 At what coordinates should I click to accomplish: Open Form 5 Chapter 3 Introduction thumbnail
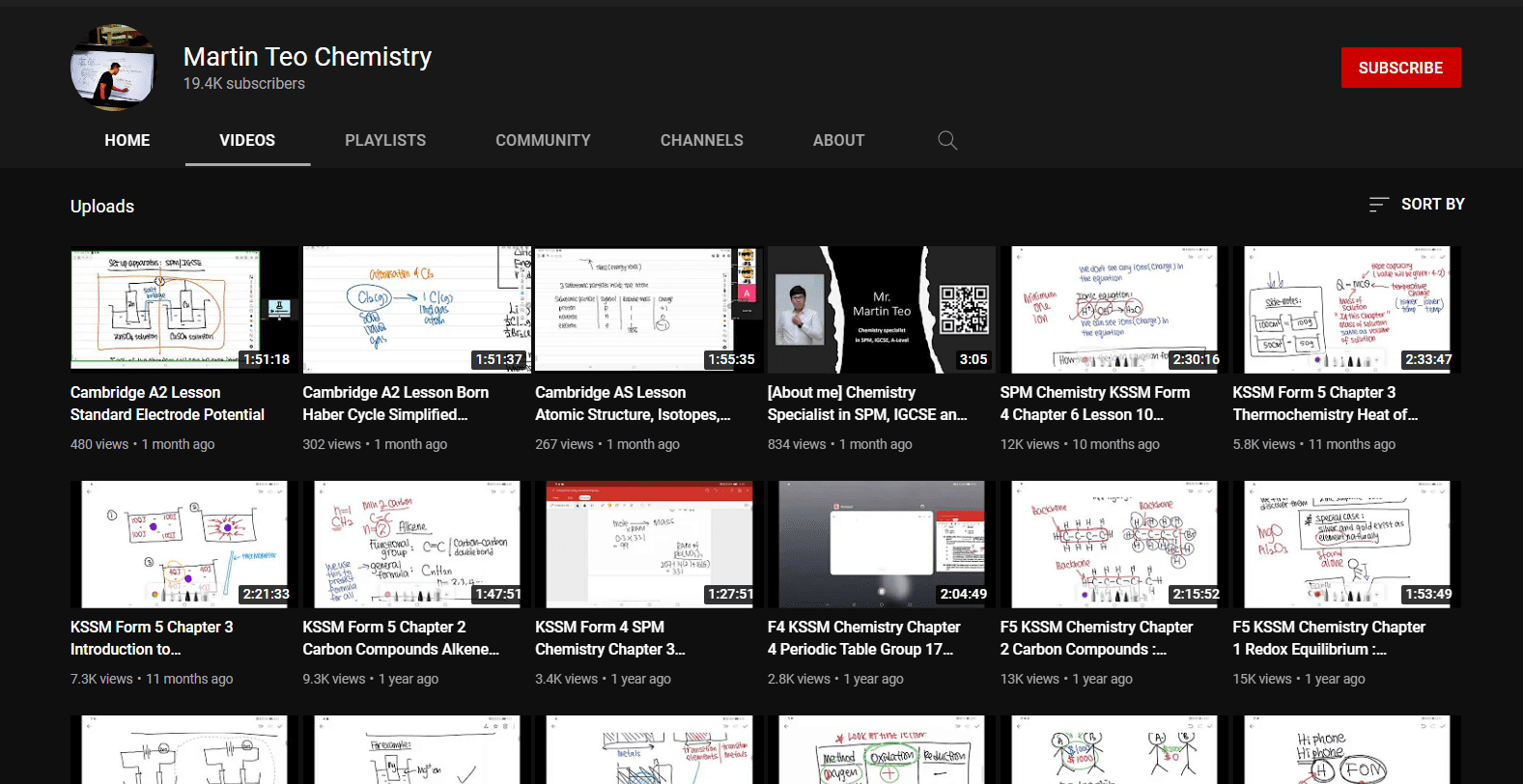click(x=184, y=545)
